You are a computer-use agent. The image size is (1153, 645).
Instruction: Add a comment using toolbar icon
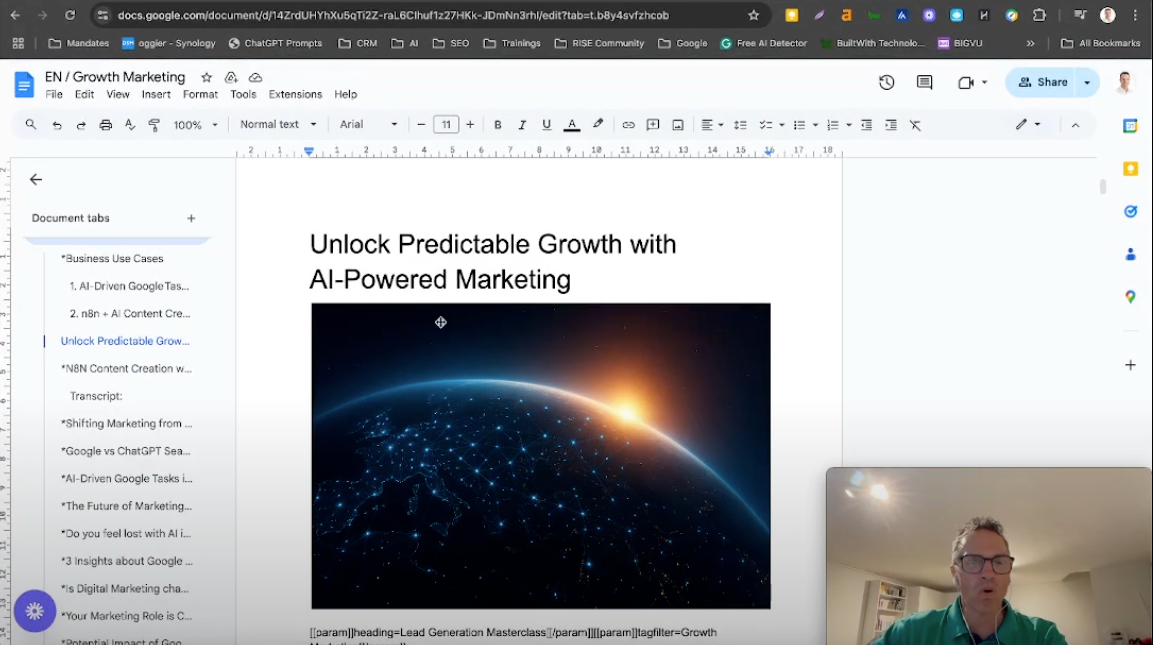click(653, 125)
